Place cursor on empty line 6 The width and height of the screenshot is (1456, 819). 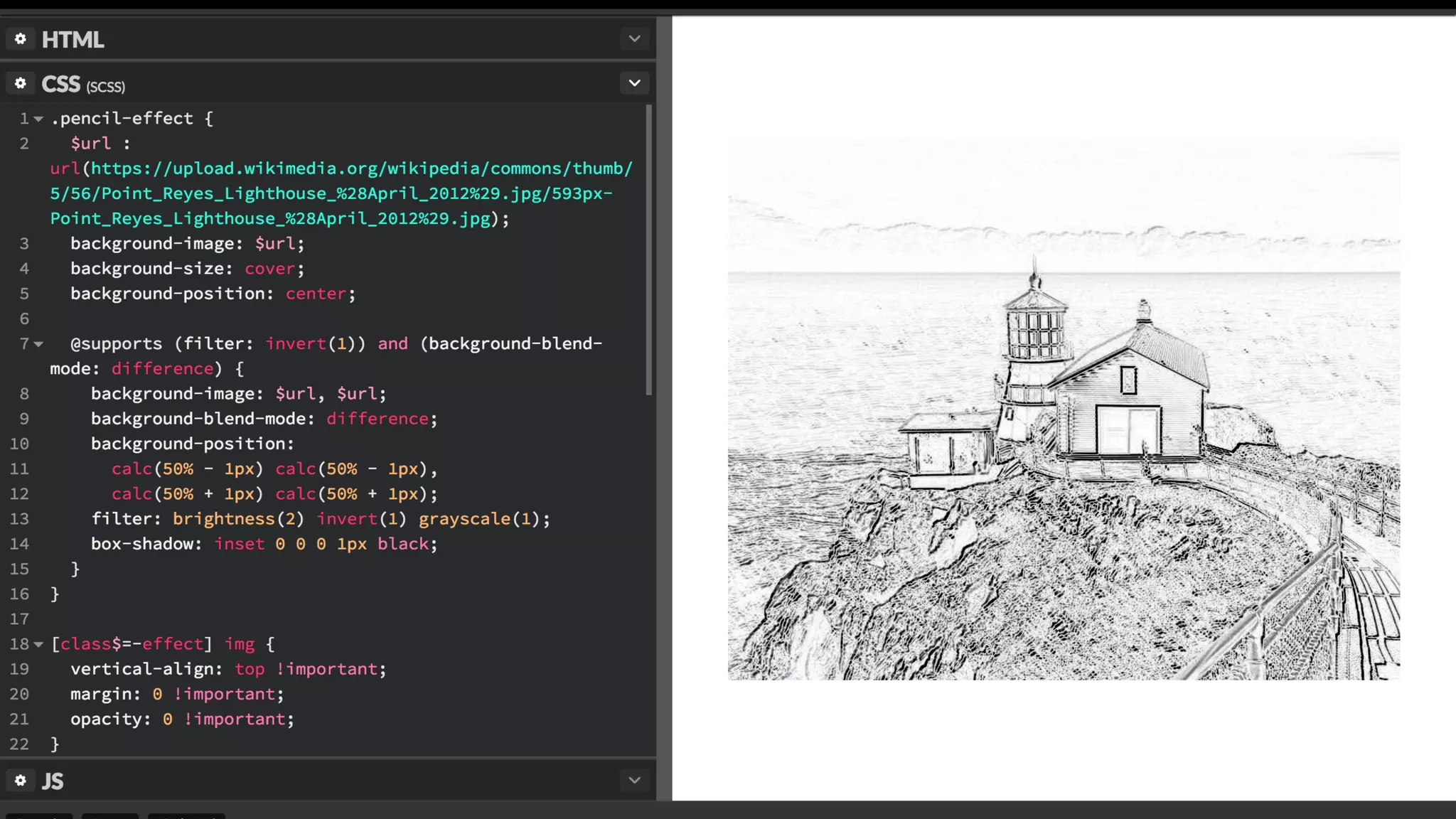[x=213, y=318]
